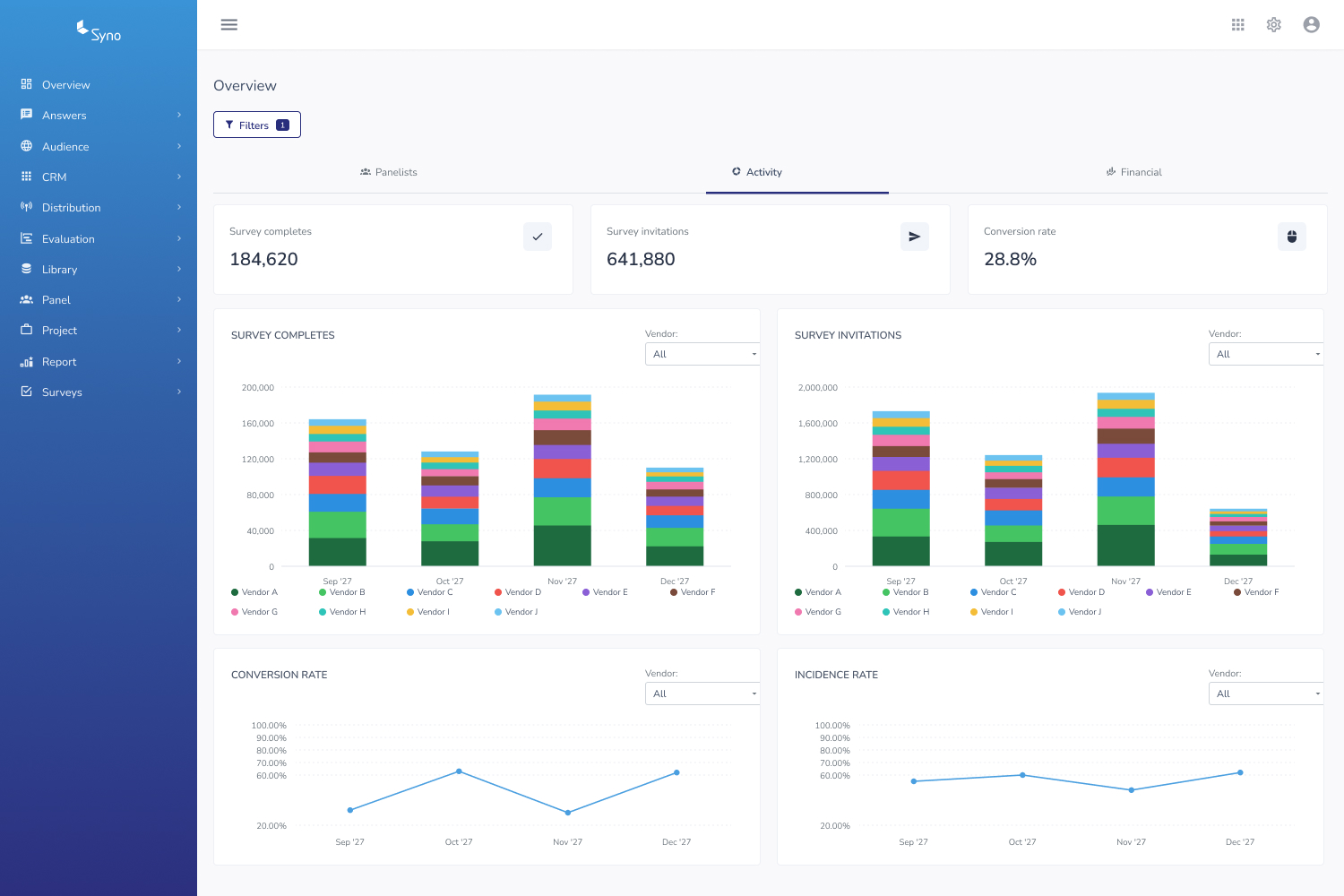
Task: Click the Answers sidebar icon
Action: coord(27,115)
